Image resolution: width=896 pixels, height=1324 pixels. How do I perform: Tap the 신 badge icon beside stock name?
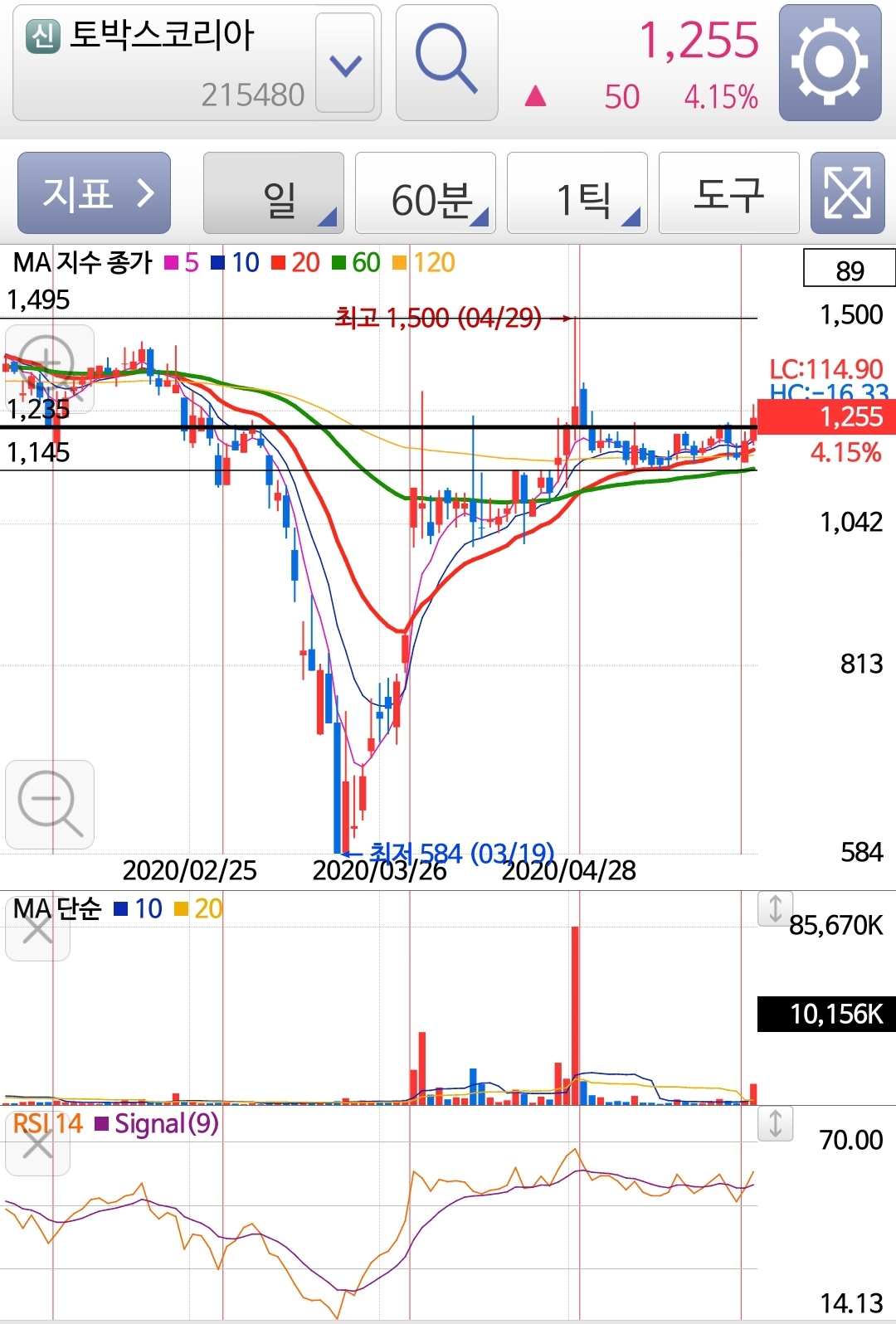pos(43,37)
